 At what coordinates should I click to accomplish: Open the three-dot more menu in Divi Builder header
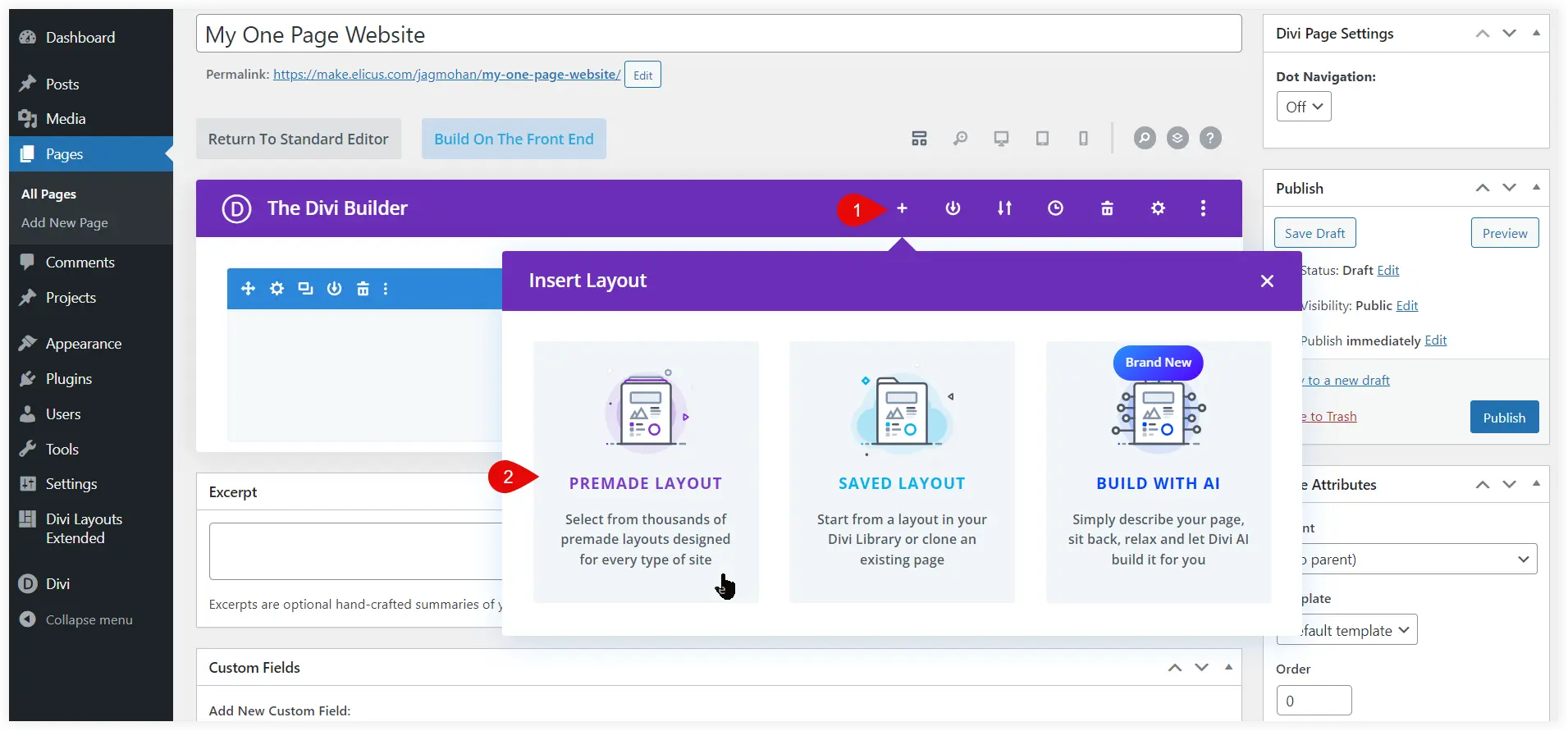coord(1203,208)
